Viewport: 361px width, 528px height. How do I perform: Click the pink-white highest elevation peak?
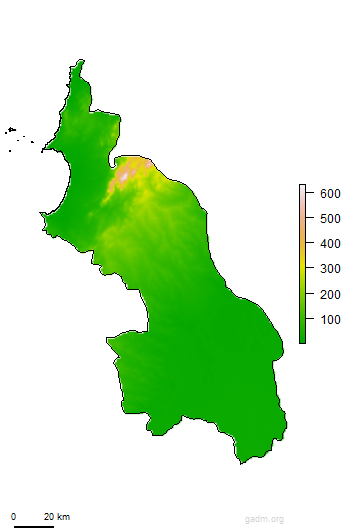124,177
